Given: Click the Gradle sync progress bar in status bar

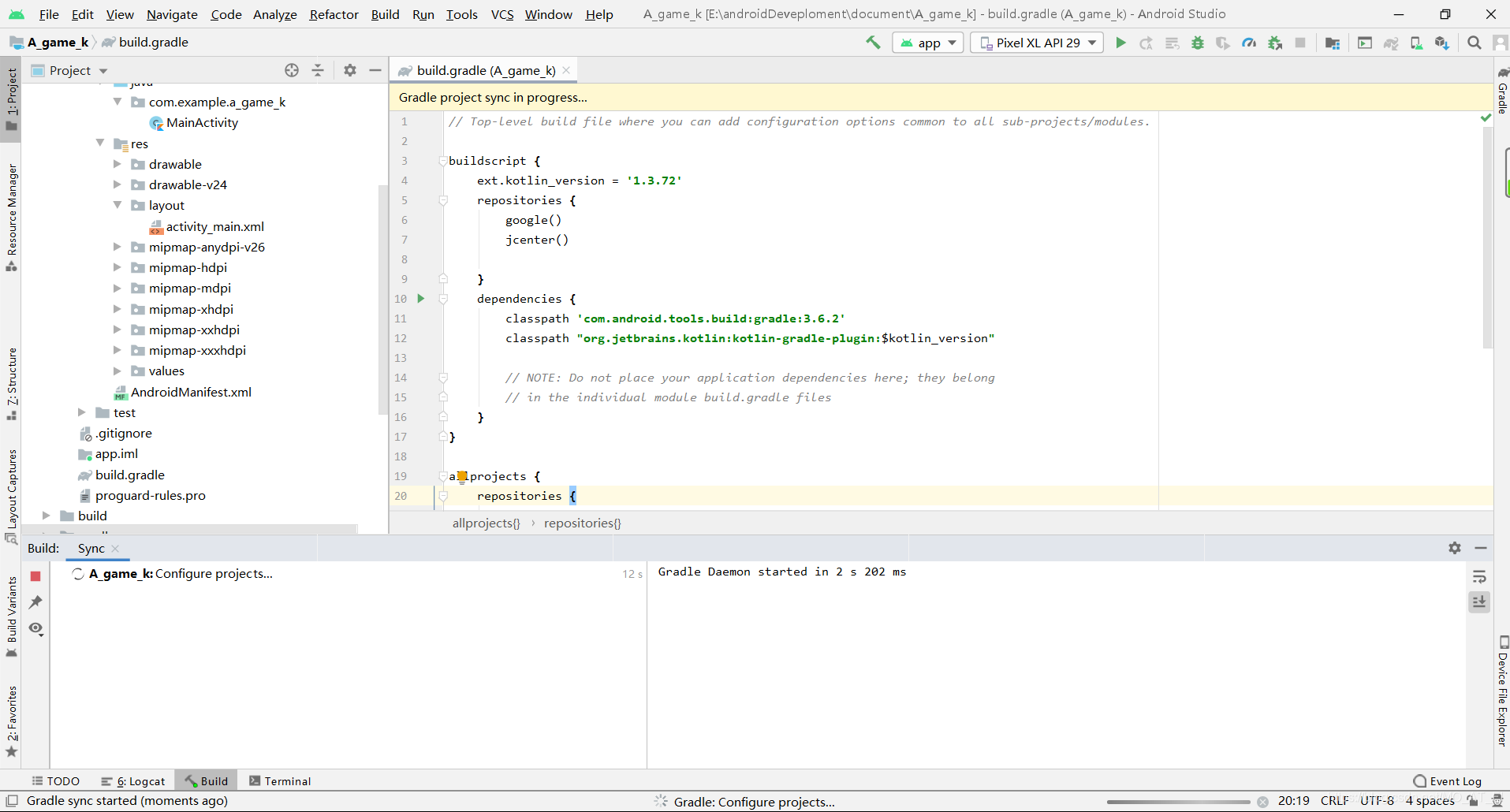Looking at the screenshot, I should tap(1178, 802).
